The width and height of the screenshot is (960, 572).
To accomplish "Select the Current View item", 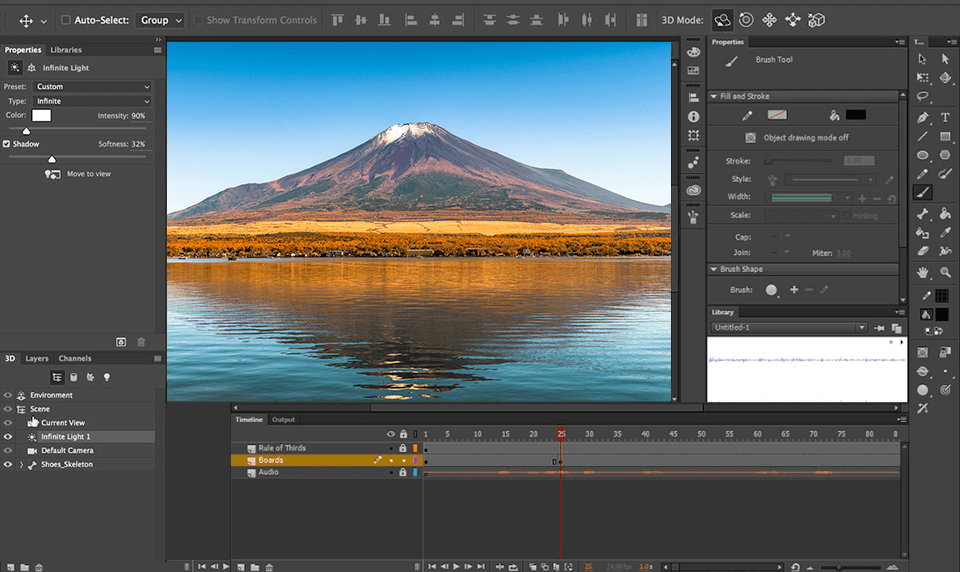I will (x=63, y=423).
